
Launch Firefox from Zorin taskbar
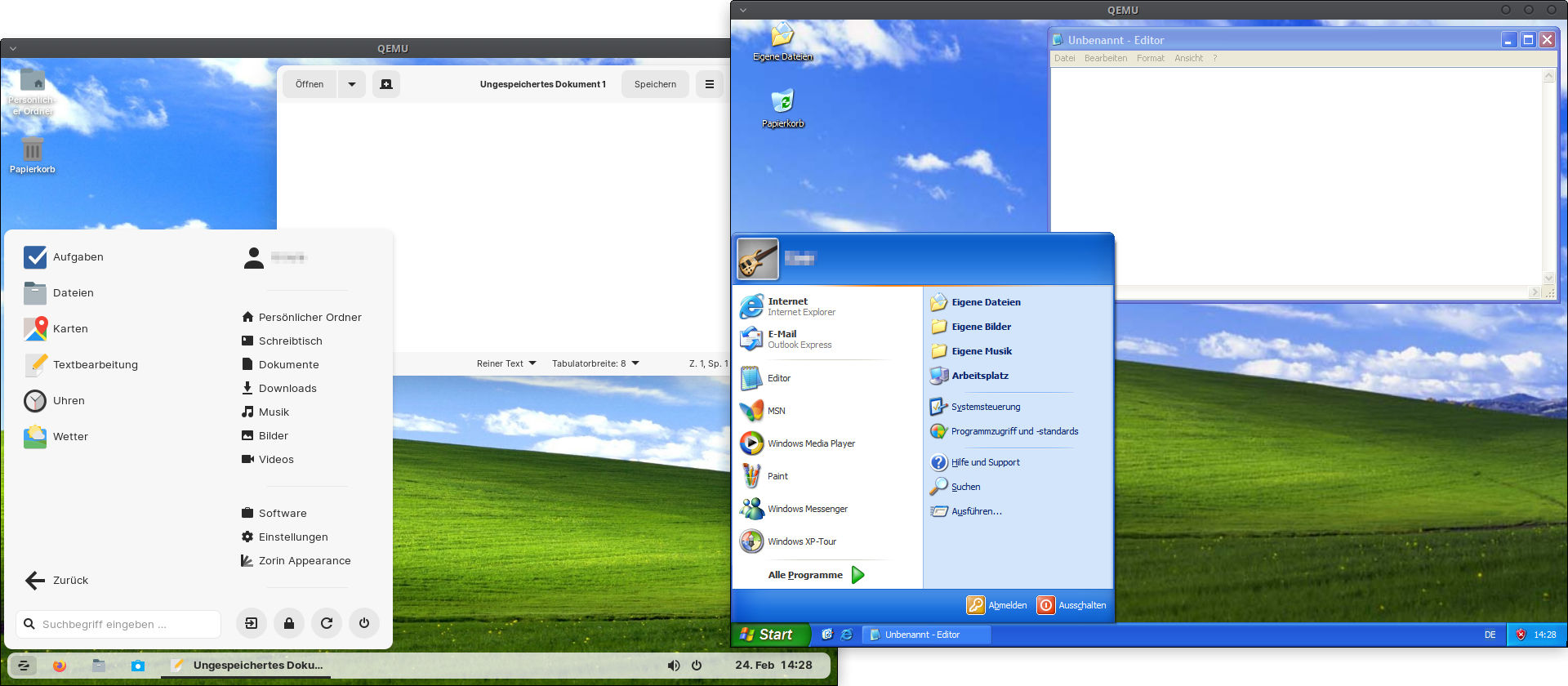(x=60, y=666)
